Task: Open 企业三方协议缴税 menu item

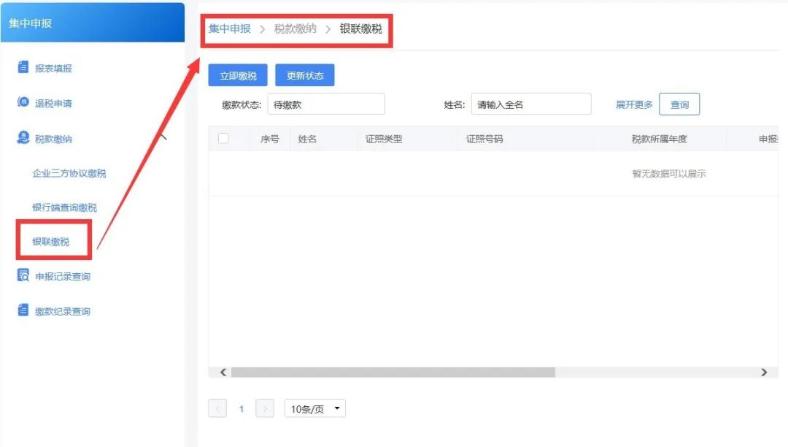Action: (69, 173)
